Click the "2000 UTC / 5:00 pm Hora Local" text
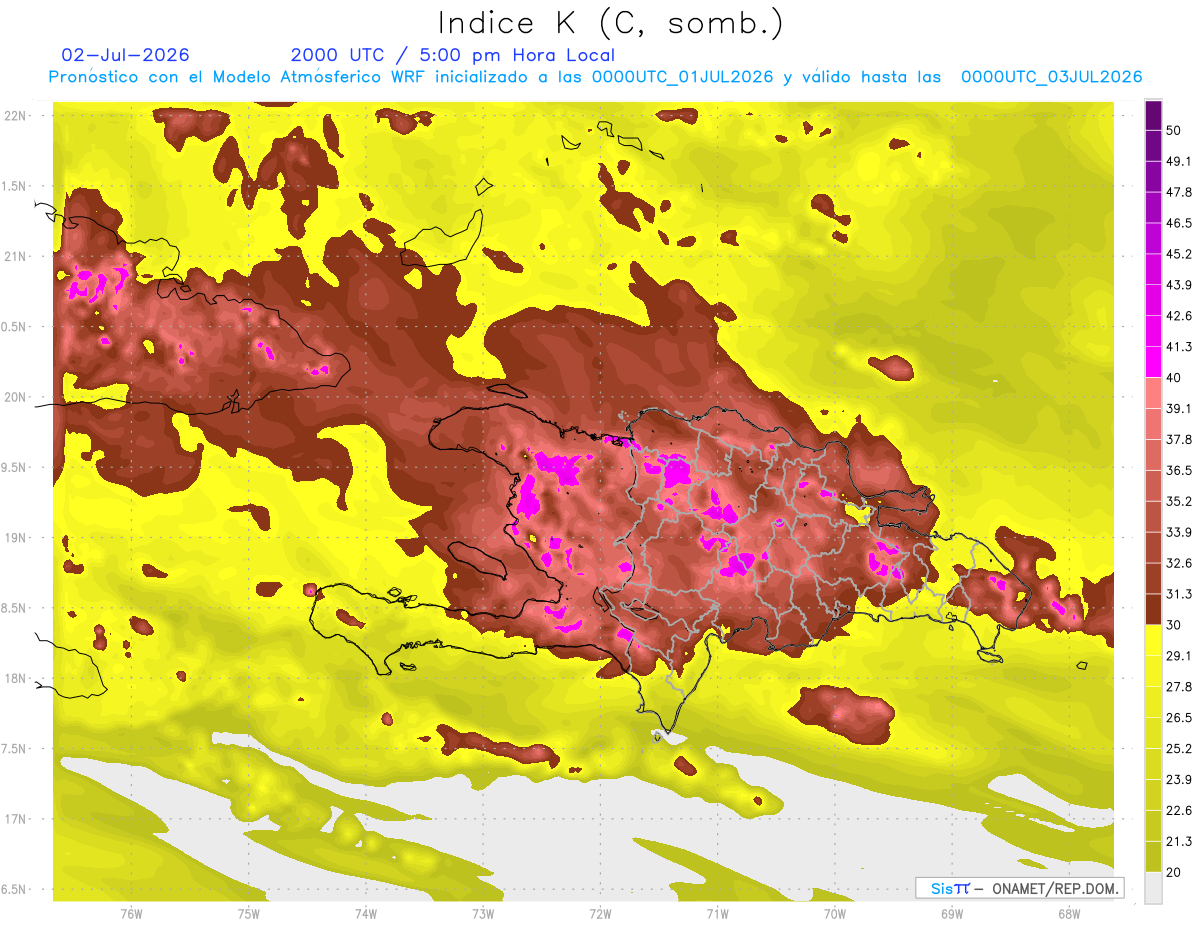The height and width of the screenshot is (927, 1200). (453, 55)
